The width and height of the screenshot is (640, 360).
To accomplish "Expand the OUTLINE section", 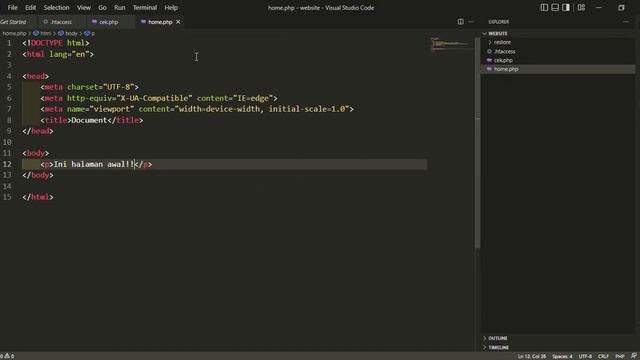I will click(x=498, y=338).
